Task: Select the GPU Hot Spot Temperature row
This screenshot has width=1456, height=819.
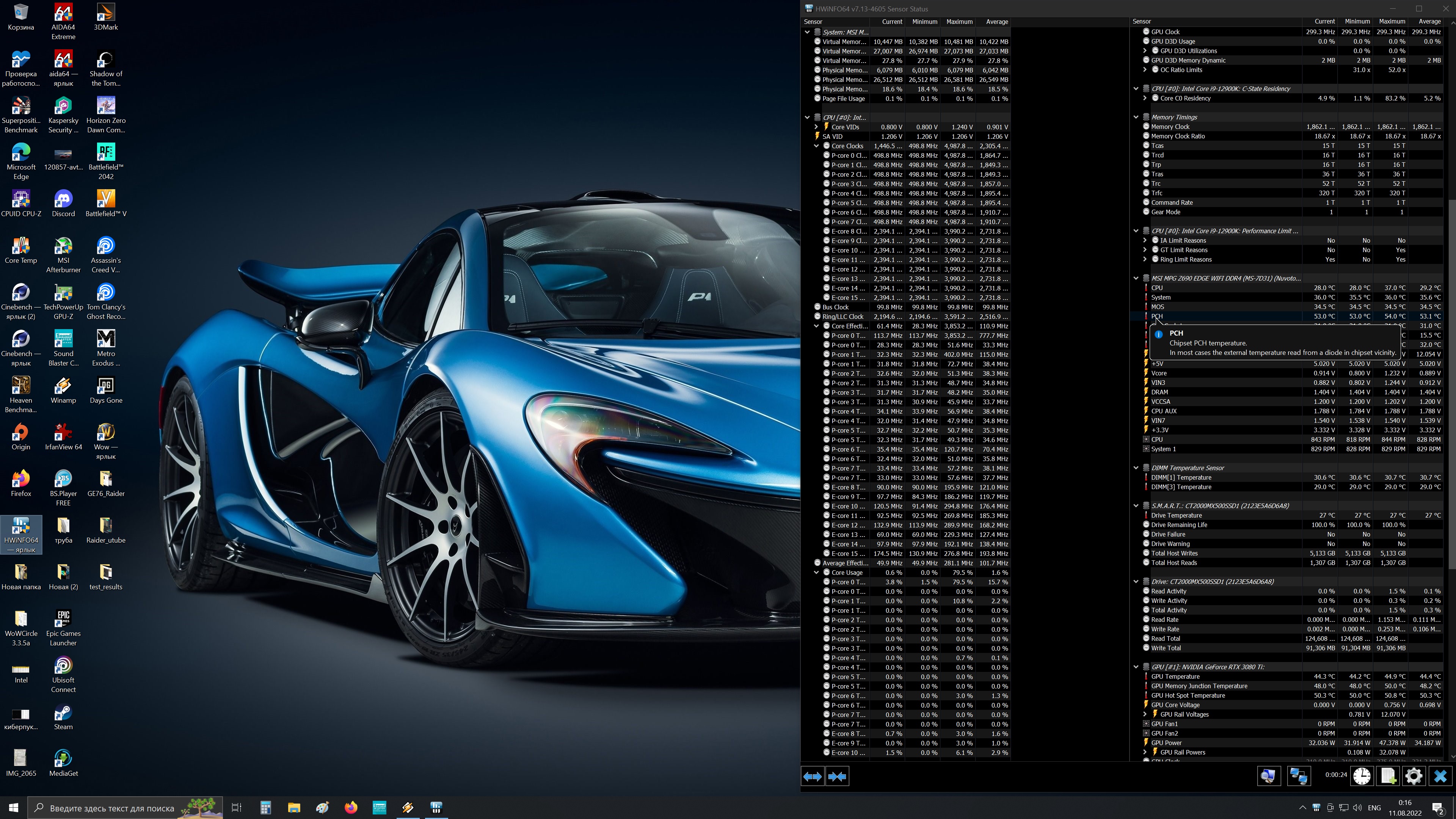Action: coord(1188,695)
